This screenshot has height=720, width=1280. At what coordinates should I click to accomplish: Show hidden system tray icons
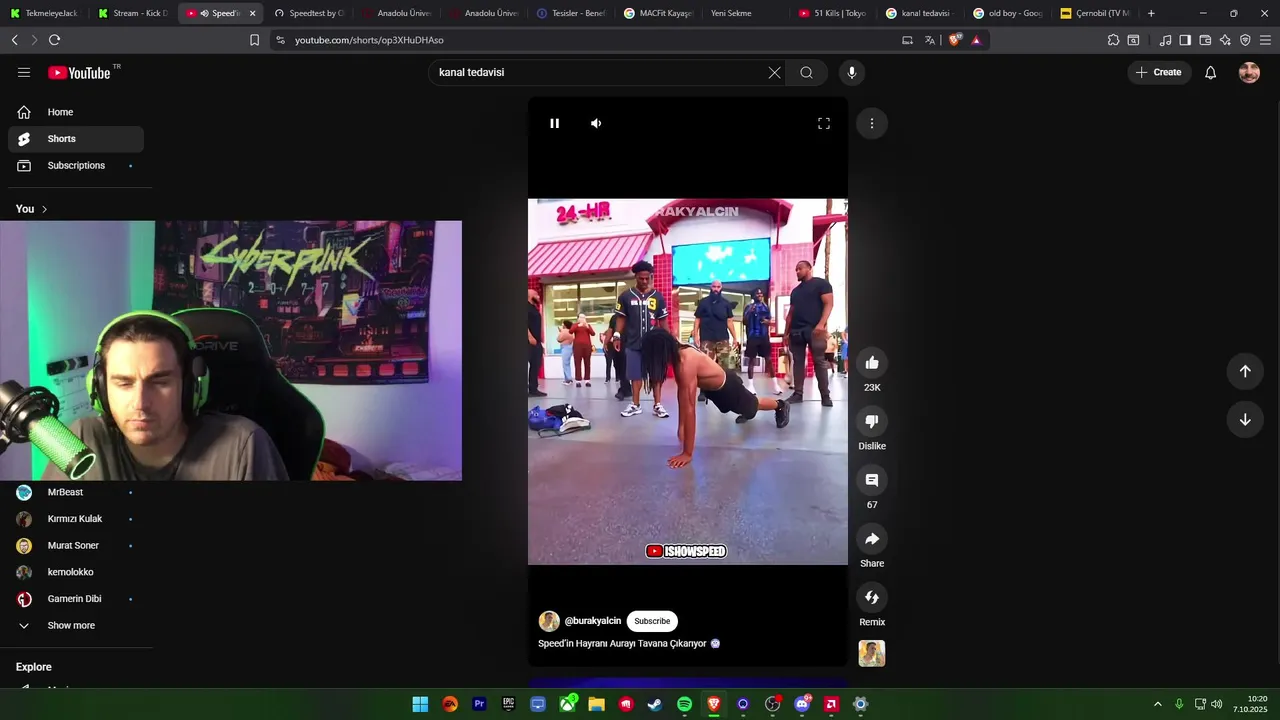(x=1158, y=704)
